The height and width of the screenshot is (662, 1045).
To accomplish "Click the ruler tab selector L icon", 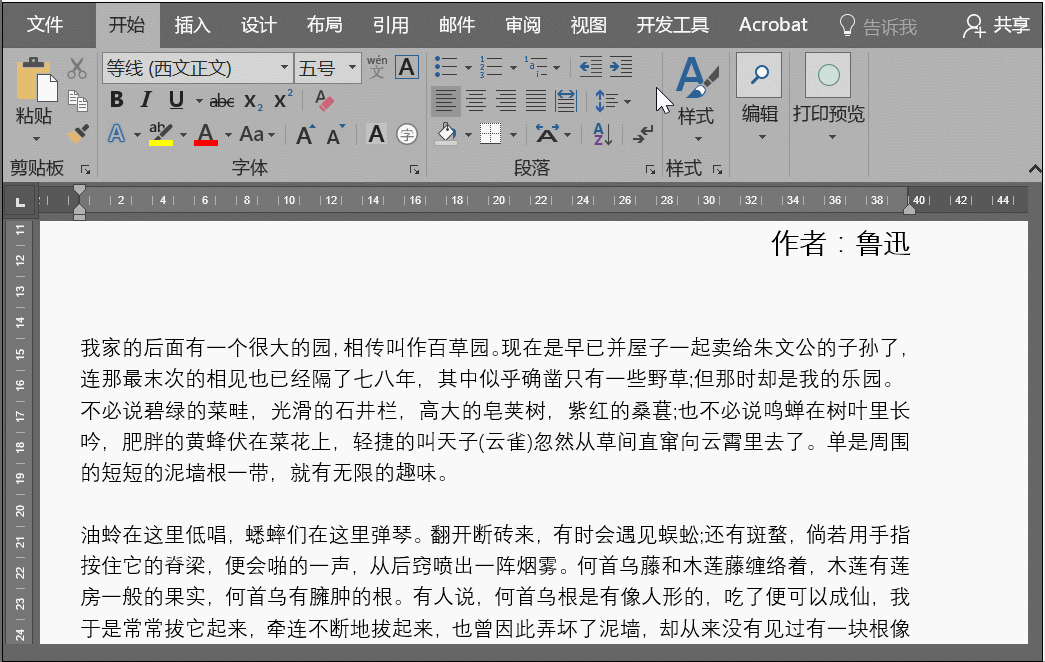I will [21, 201].
